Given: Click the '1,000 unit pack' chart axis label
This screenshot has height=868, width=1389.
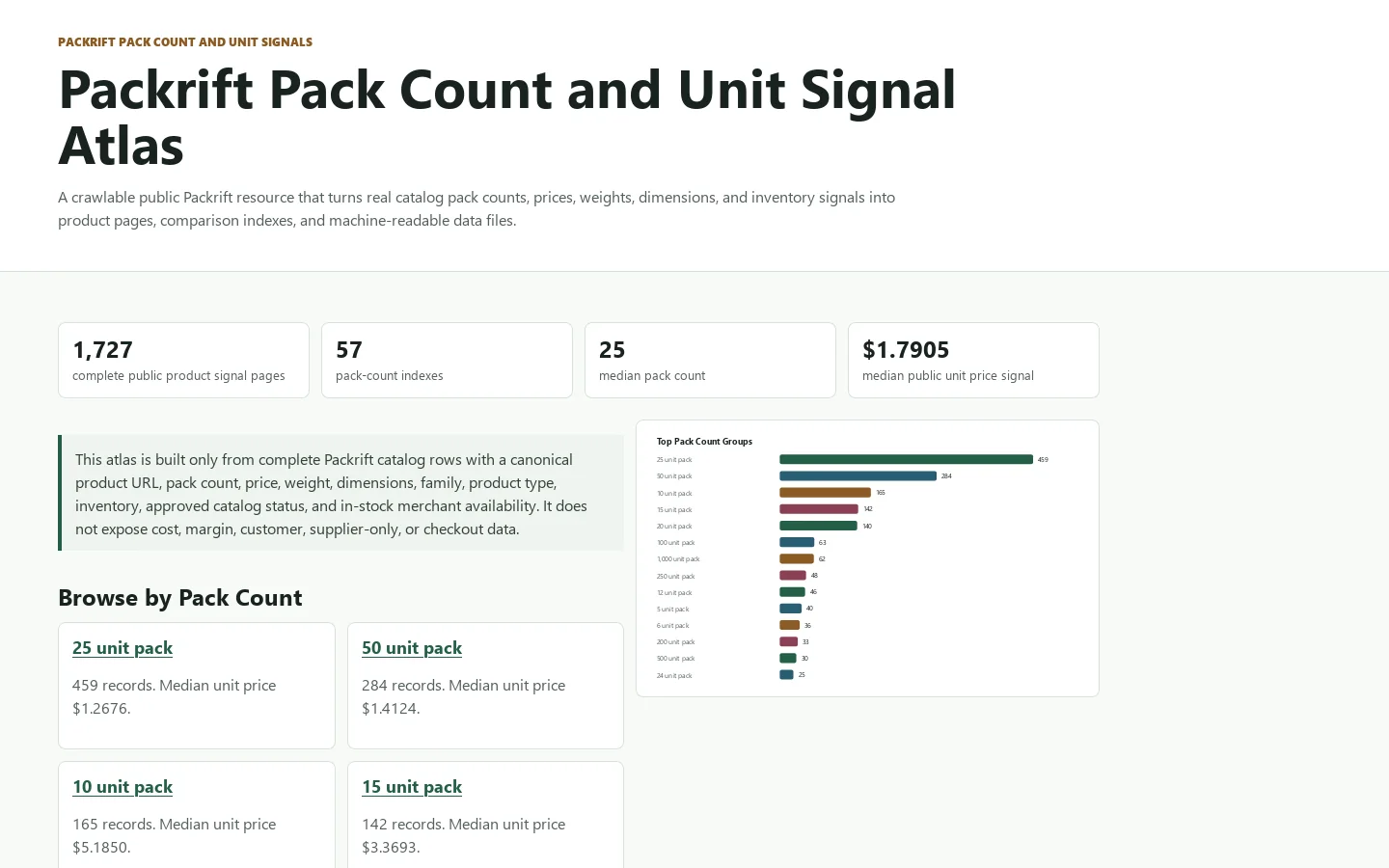Looking at the screenshot, I should tap(678, 559).
